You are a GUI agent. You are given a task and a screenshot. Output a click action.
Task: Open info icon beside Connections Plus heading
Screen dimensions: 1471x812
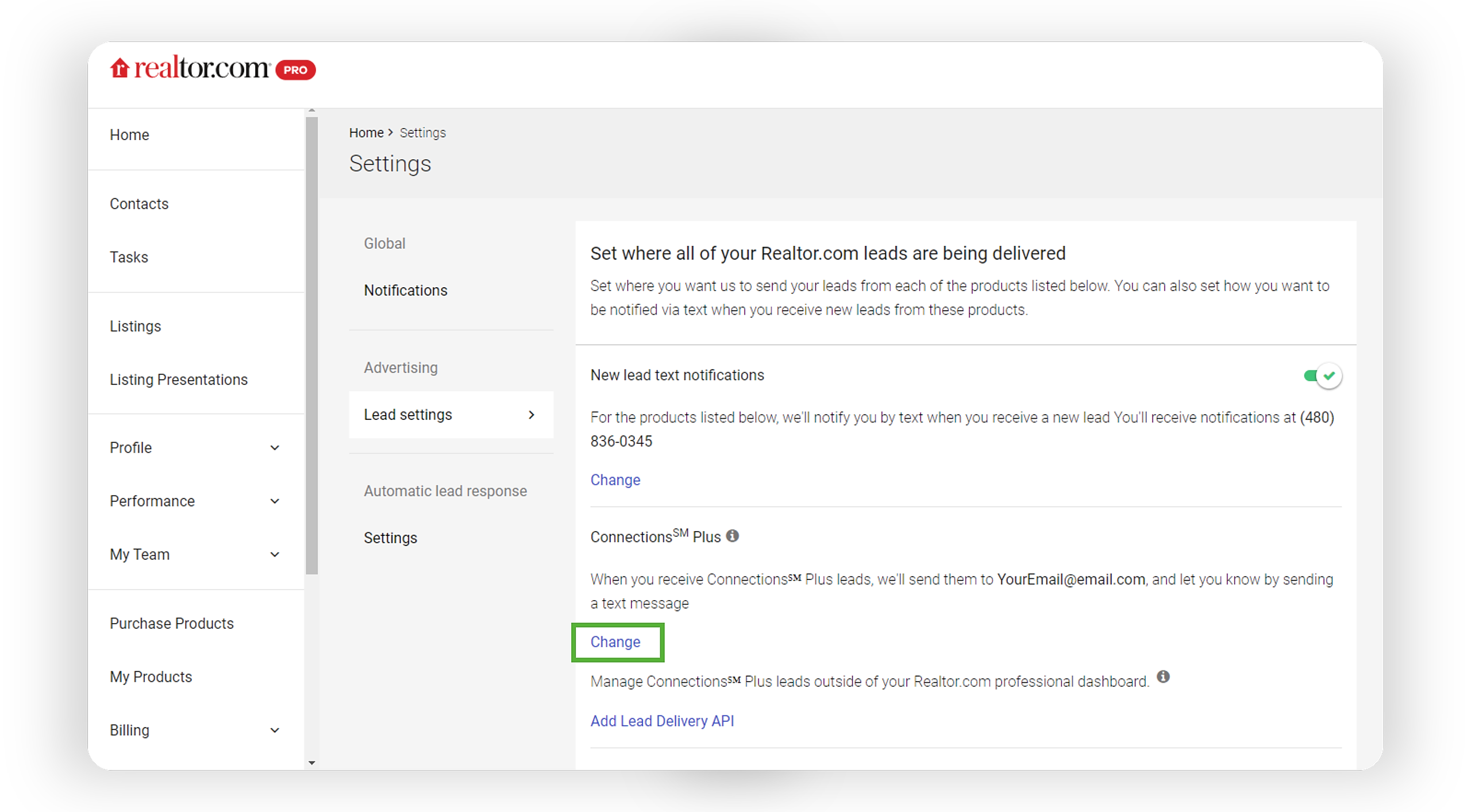(732, 536)
